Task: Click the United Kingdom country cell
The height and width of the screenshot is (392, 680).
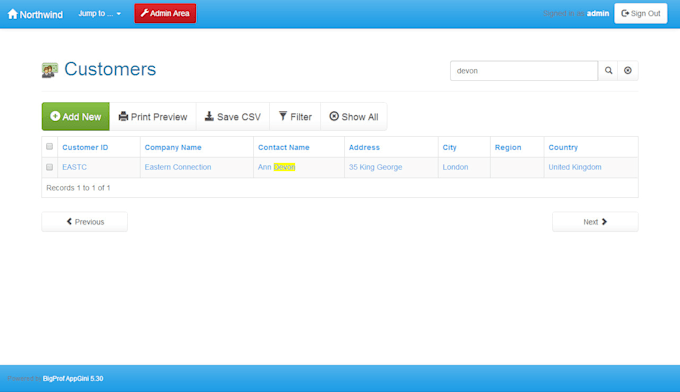Action: click(x=575, y=167)
